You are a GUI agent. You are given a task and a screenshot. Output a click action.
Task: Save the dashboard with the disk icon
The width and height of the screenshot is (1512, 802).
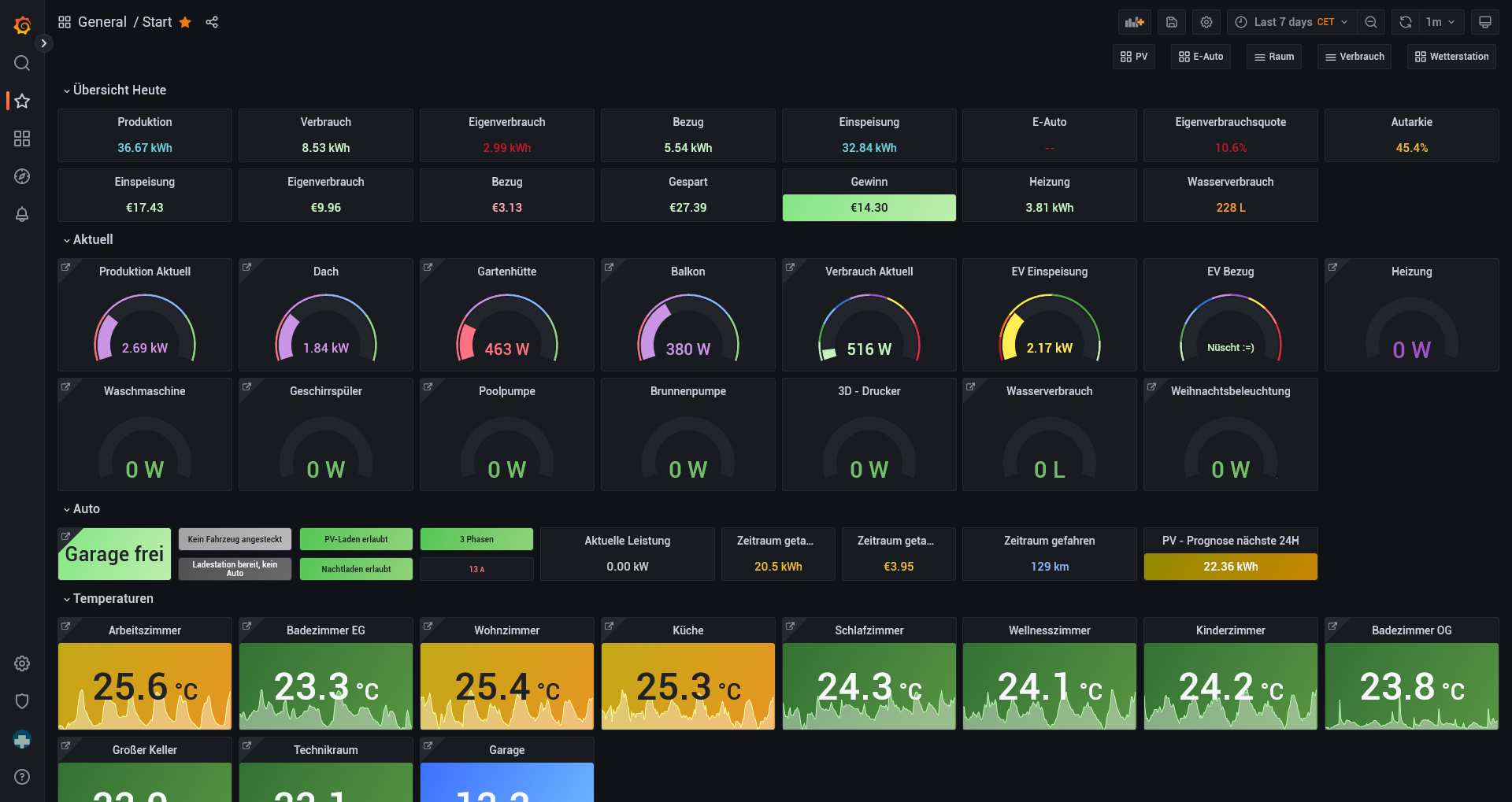click(1172, 22)
